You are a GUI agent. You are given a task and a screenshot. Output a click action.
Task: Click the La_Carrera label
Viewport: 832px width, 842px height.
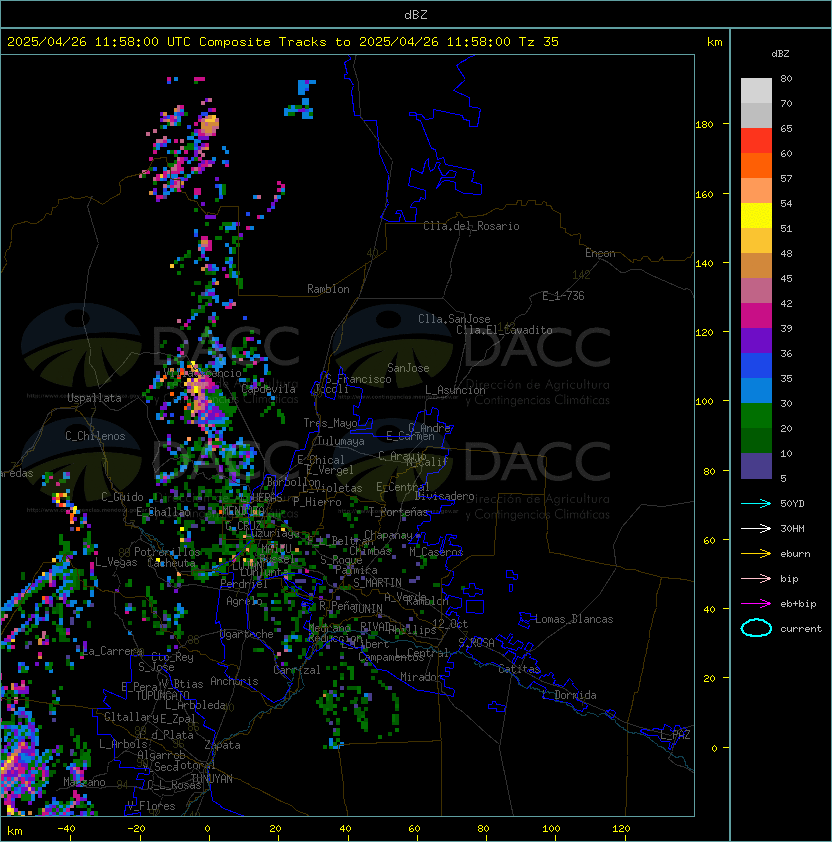pyautogui.click(x=113, y=651)
